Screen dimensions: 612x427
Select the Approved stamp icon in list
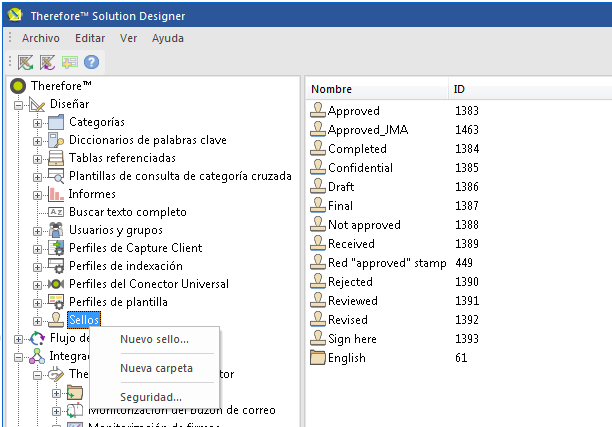tap(318, 111)
